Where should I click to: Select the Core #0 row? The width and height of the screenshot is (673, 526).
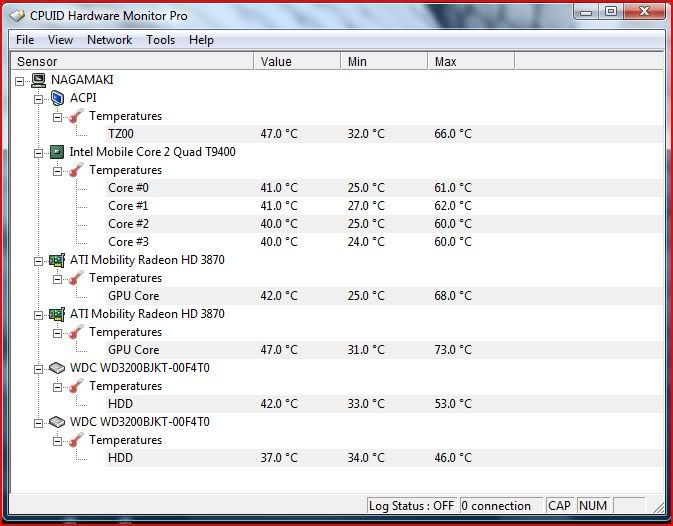tap(384, 188)
